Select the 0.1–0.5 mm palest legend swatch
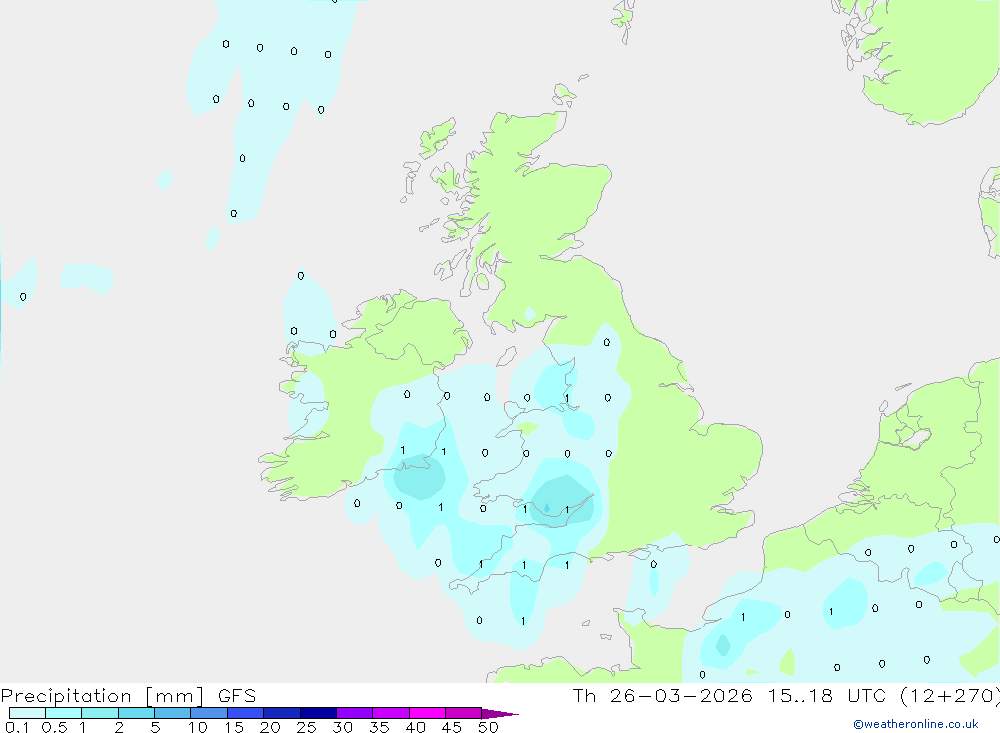The width and height of the screenshot is (1000, 733). click(x=27, y=713)
